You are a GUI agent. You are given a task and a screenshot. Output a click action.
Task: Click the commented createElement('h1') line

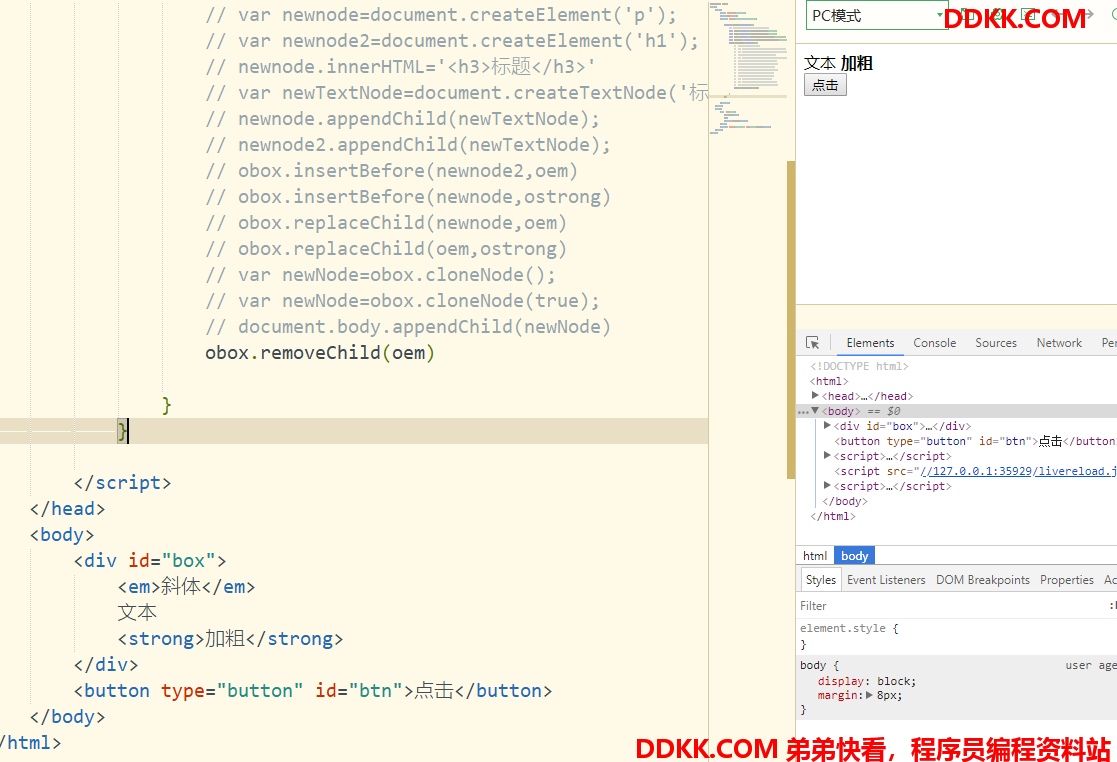coord(452,41)
